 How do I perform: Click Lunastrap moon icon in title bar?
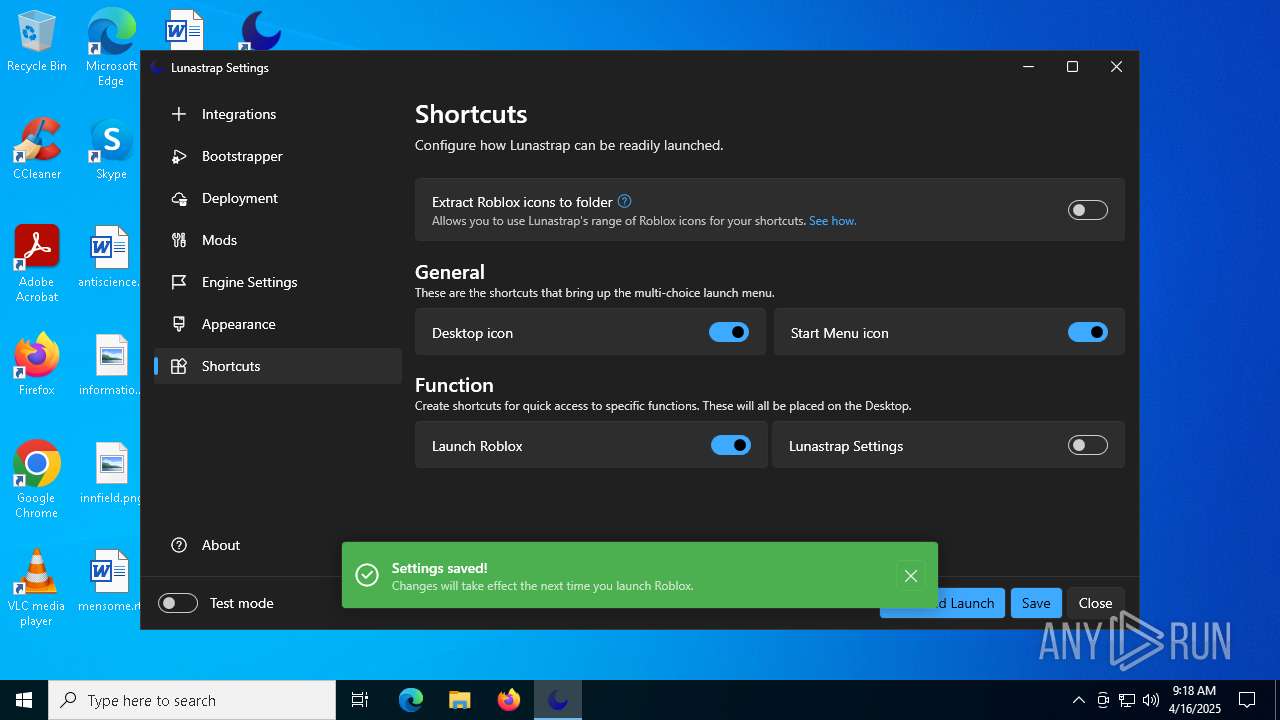(156, 68)
